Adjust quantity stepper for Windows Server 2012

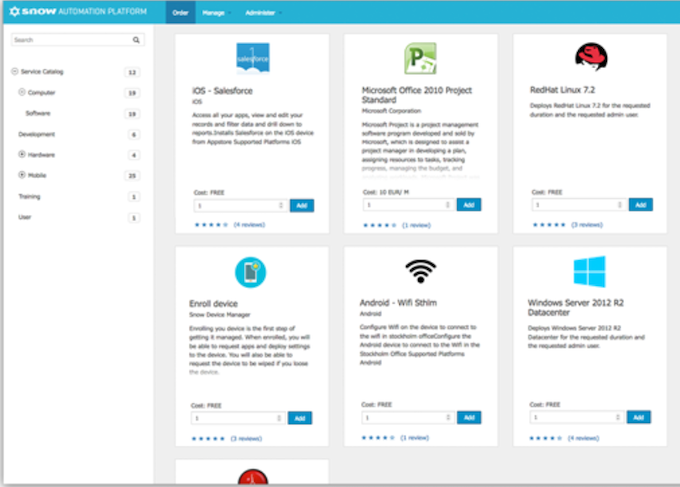coord(618,417)
